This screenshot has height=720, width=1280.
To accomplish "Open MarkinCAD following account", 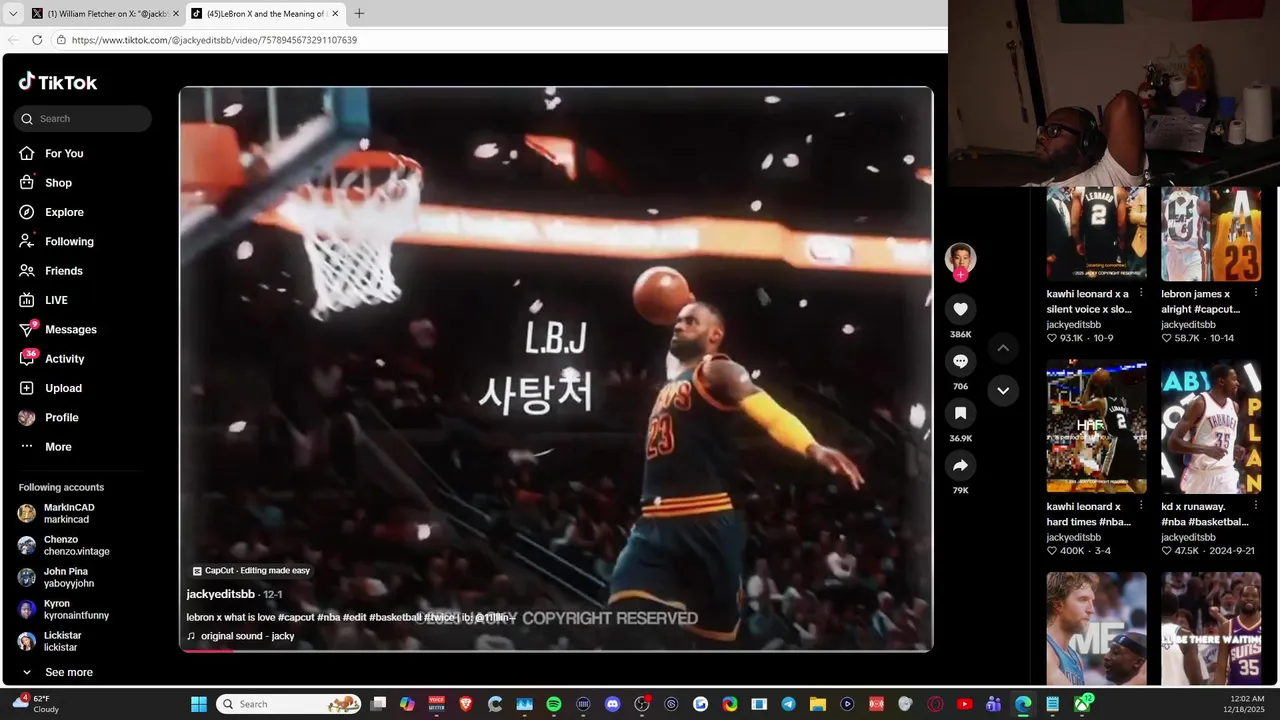I will tap(69, 513).
